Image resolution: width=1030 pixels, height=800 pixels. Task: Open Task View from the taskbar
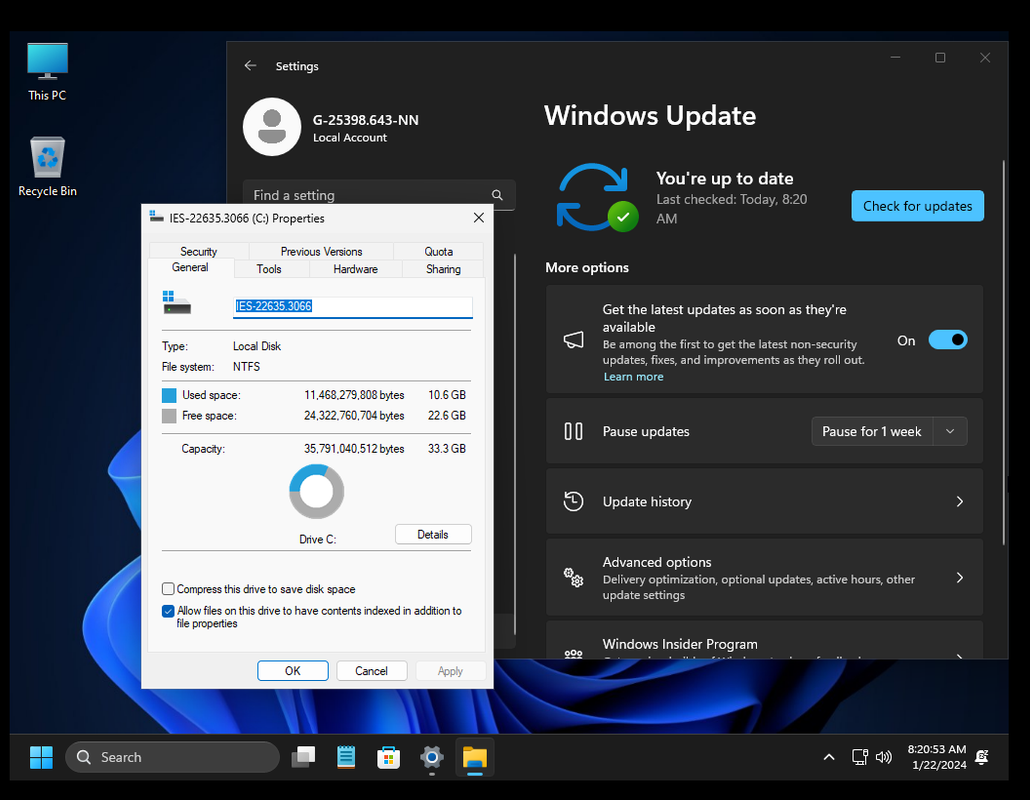pyautogui.click(x=303, y=757)
